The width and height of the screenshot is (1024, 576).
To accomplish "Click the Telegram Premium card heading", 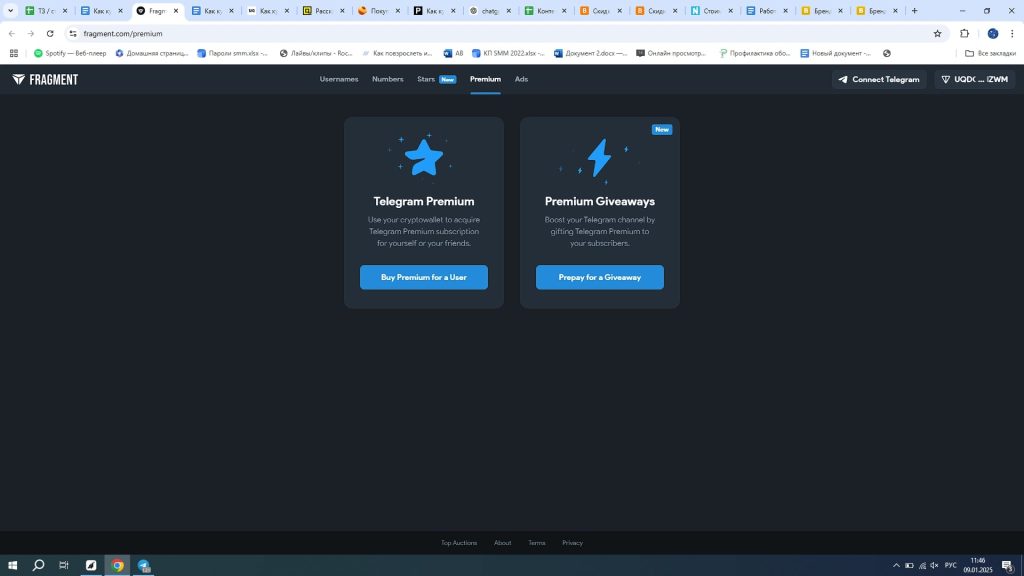I will pyautogui.click(x=424, y=201).
